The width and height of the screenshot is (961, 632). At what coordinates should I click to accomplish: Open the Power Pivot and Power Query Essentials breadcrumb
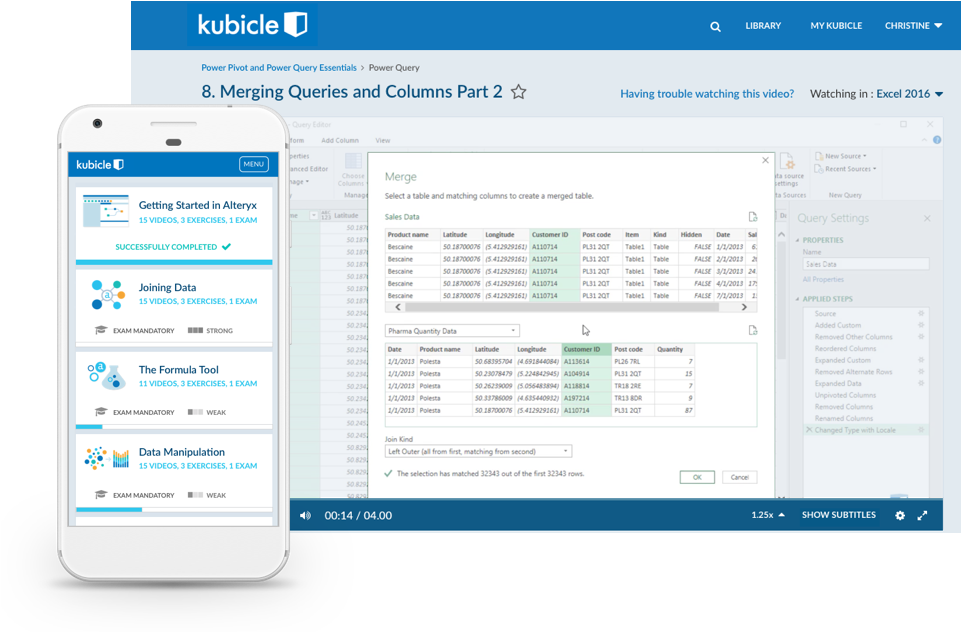[x=279, y=68]
